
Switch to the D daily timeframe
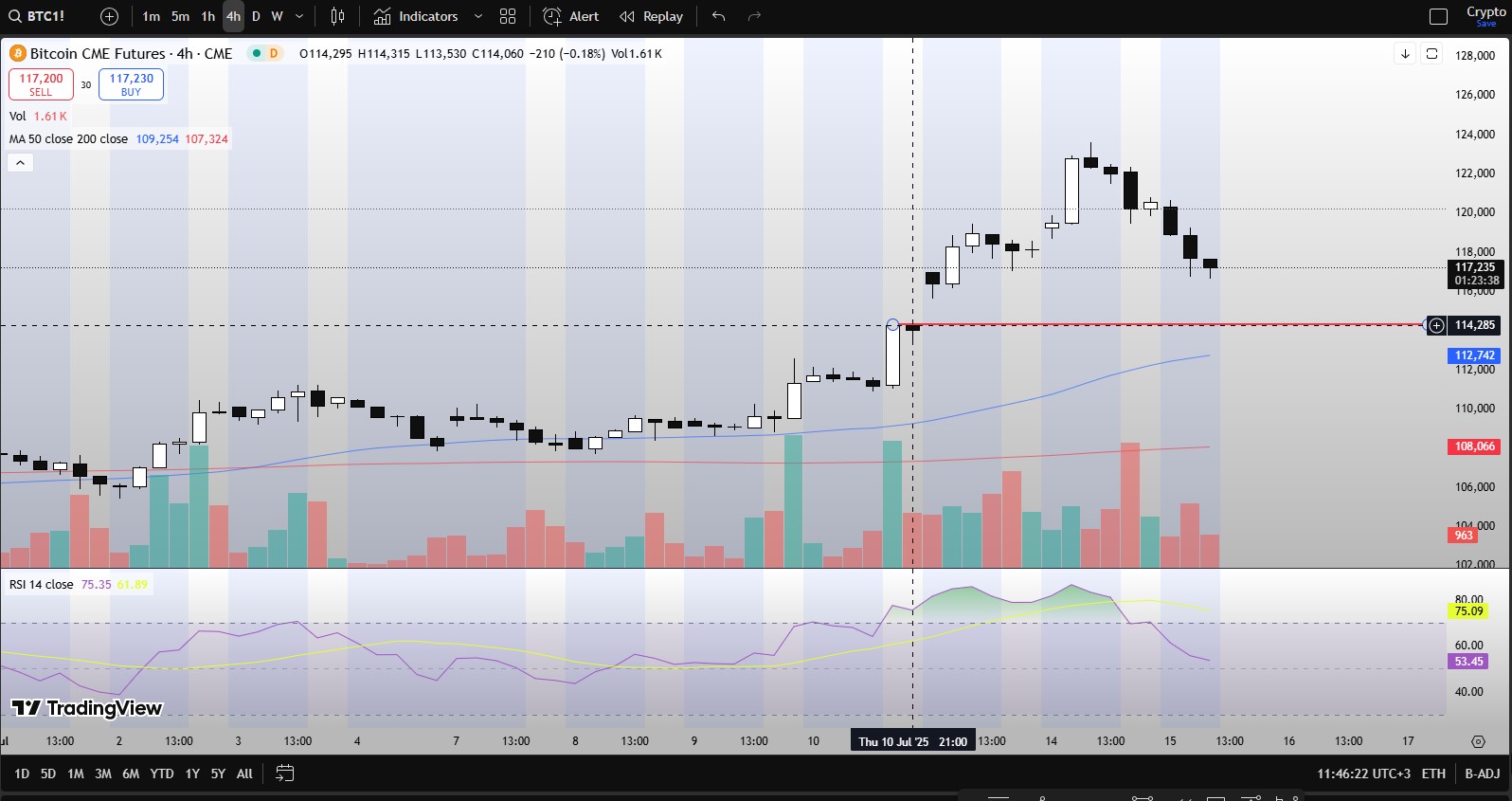(256, 16)
